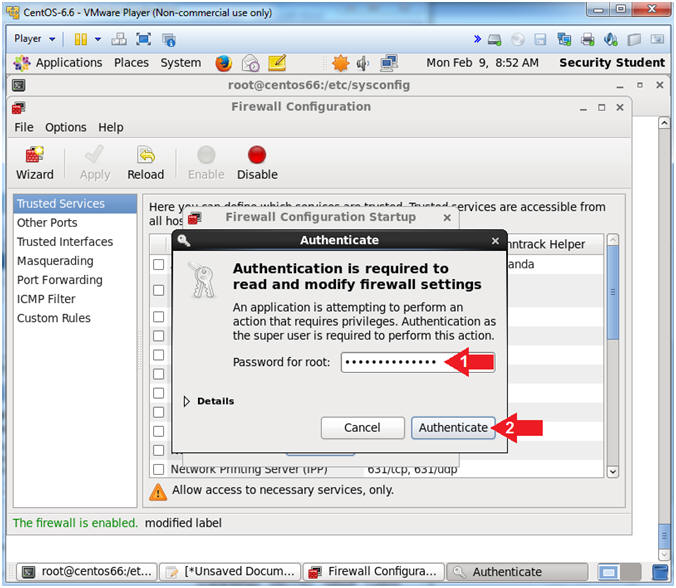This screenshot has width=676, height=588.
Task: Click the services list scroll up arrow
Action: click(x=612, y=239)
